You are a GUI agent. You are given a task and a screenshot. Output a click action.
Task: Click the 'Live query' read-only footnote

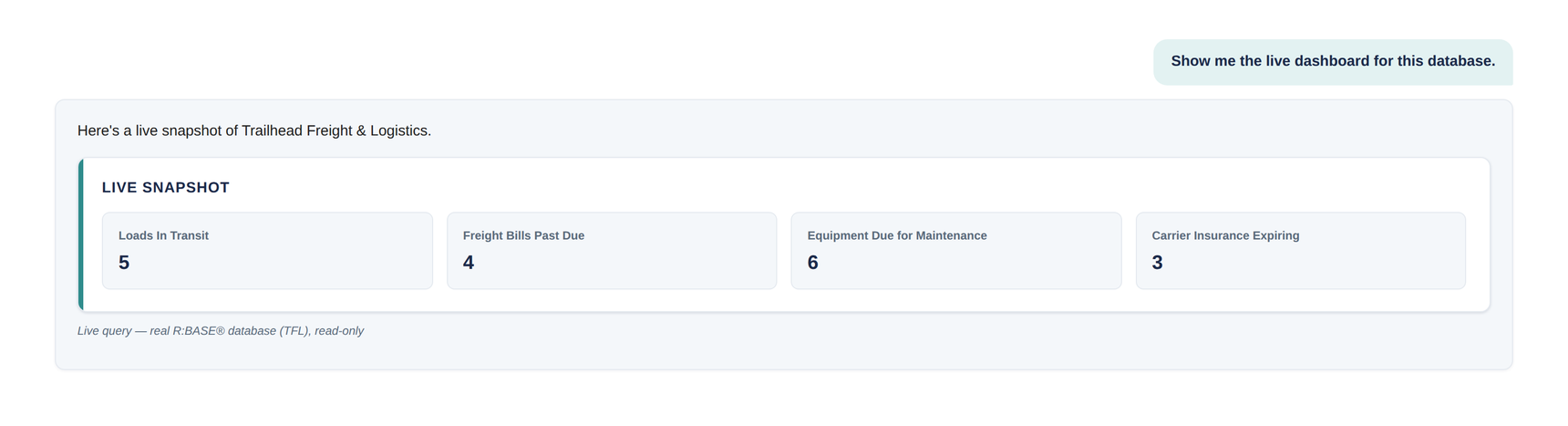click(221, 331)
